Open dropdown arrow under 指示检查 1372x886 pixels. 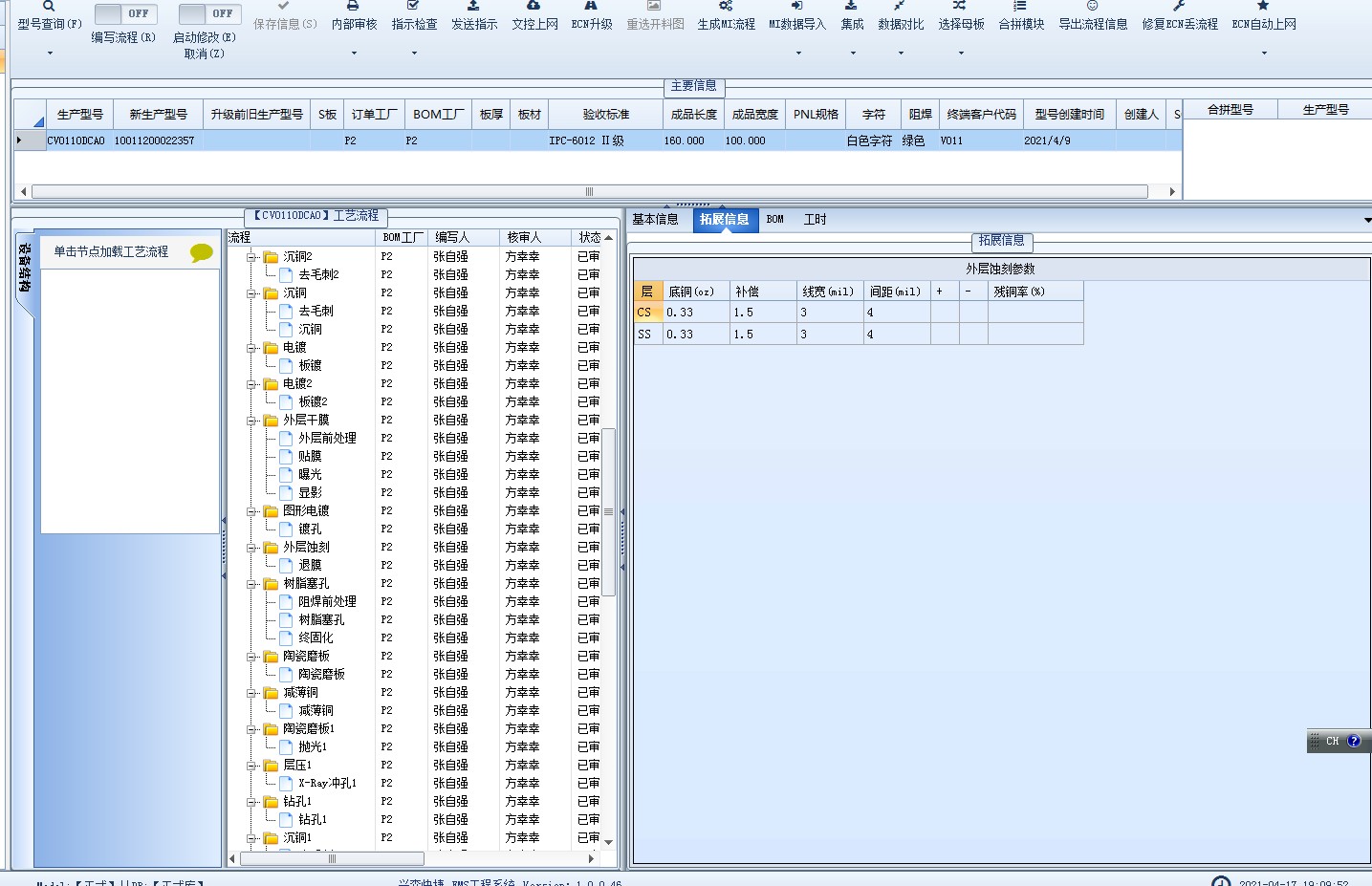[414, 54]
